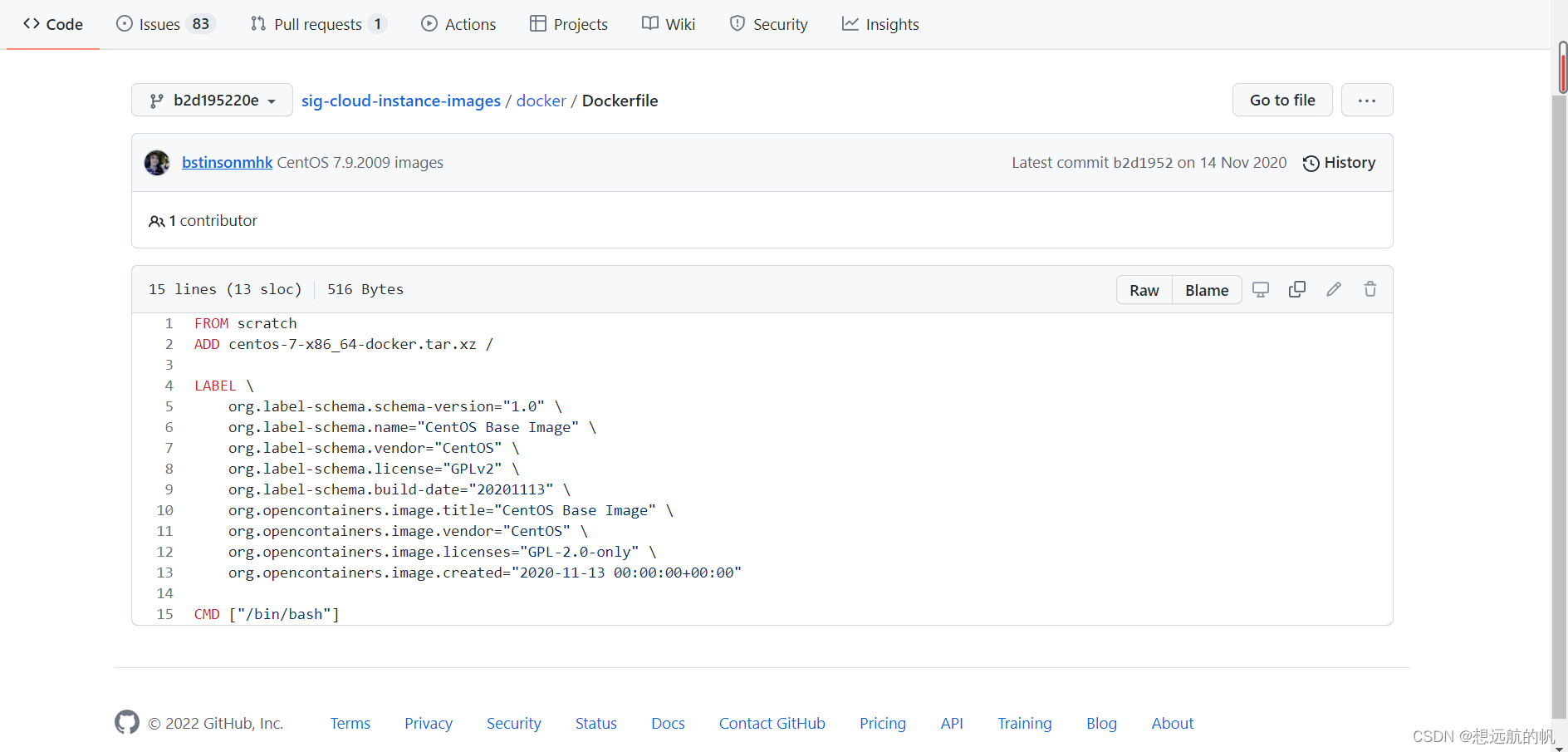
Task: View Raw file contents
Action: (x=1144, y=290)
